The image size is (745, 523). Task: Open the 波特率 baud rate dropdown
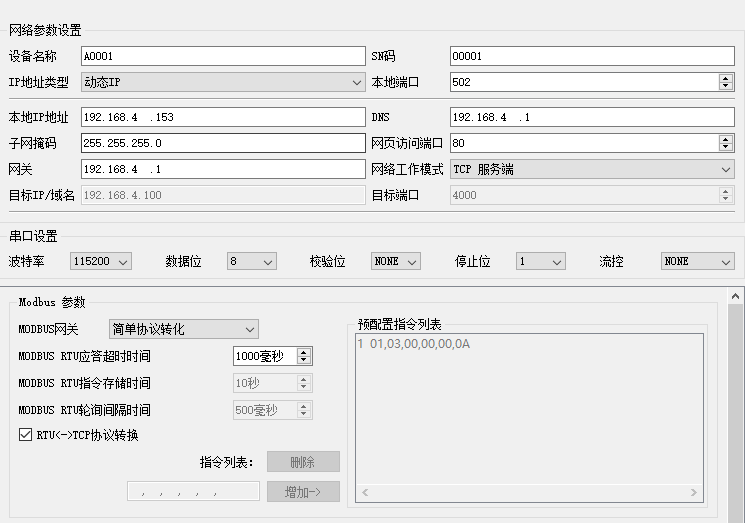(x=101, y=261)
